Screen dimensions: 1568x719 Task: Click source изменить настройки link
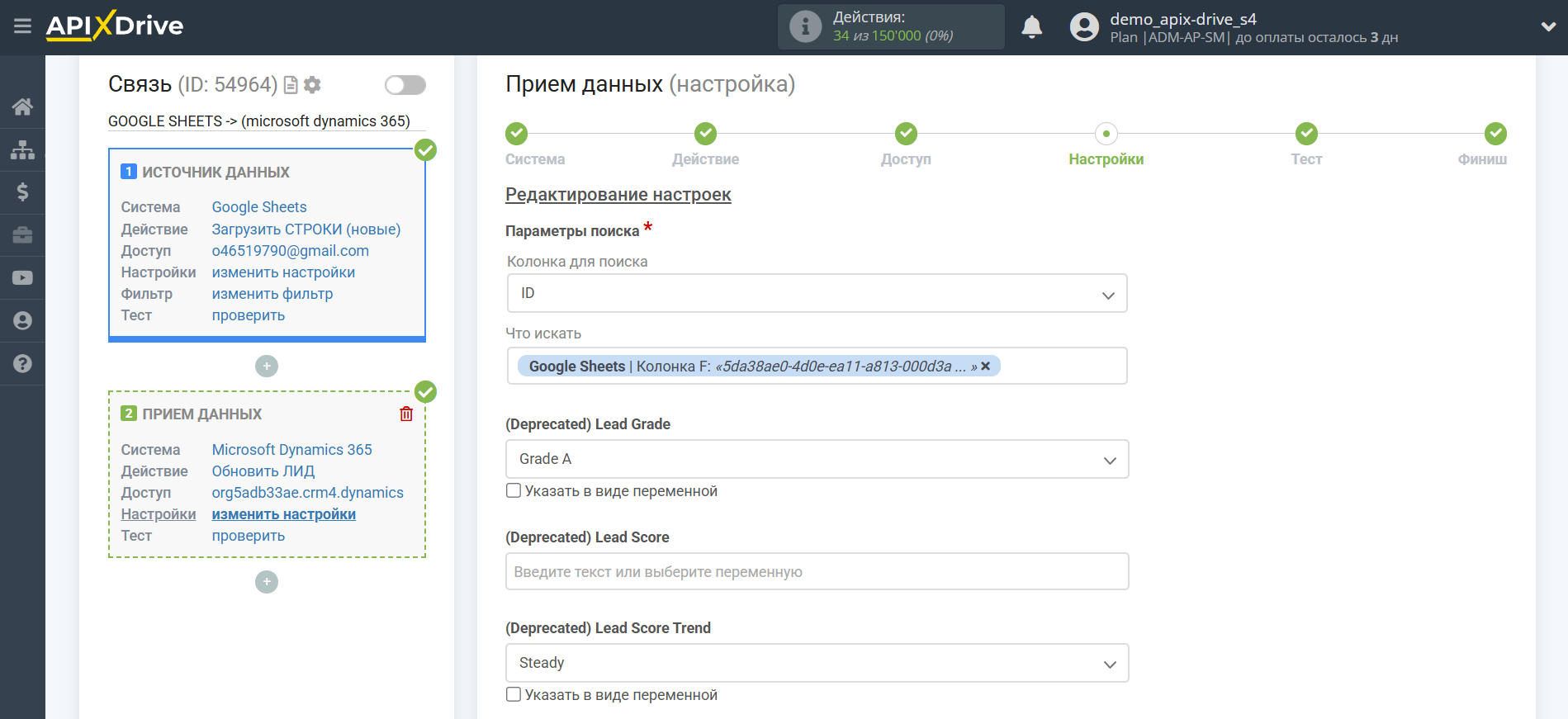(x=283, y=272)
